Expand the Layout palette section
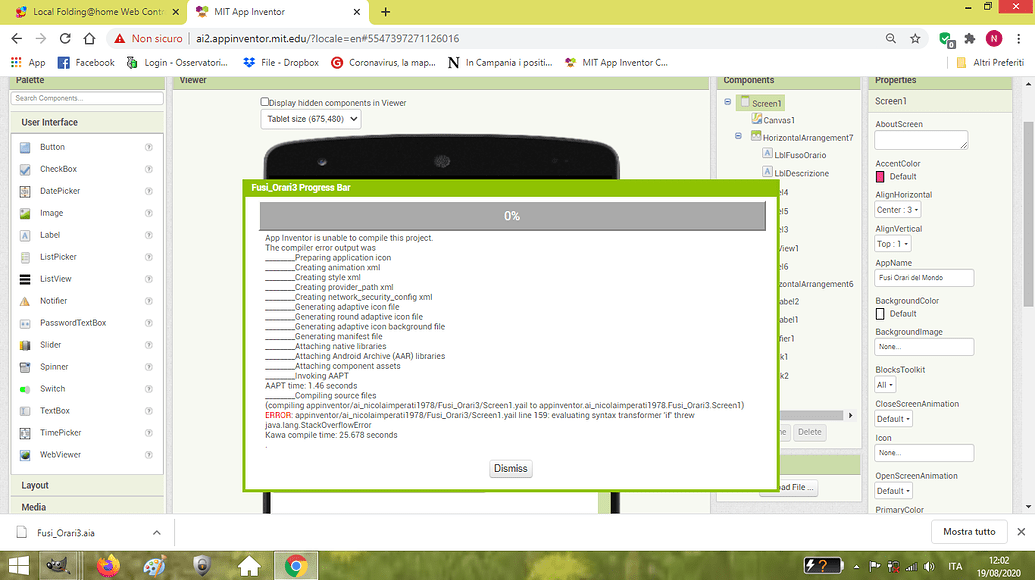Screen dimensions: 1035x580 tap(87, 485)
